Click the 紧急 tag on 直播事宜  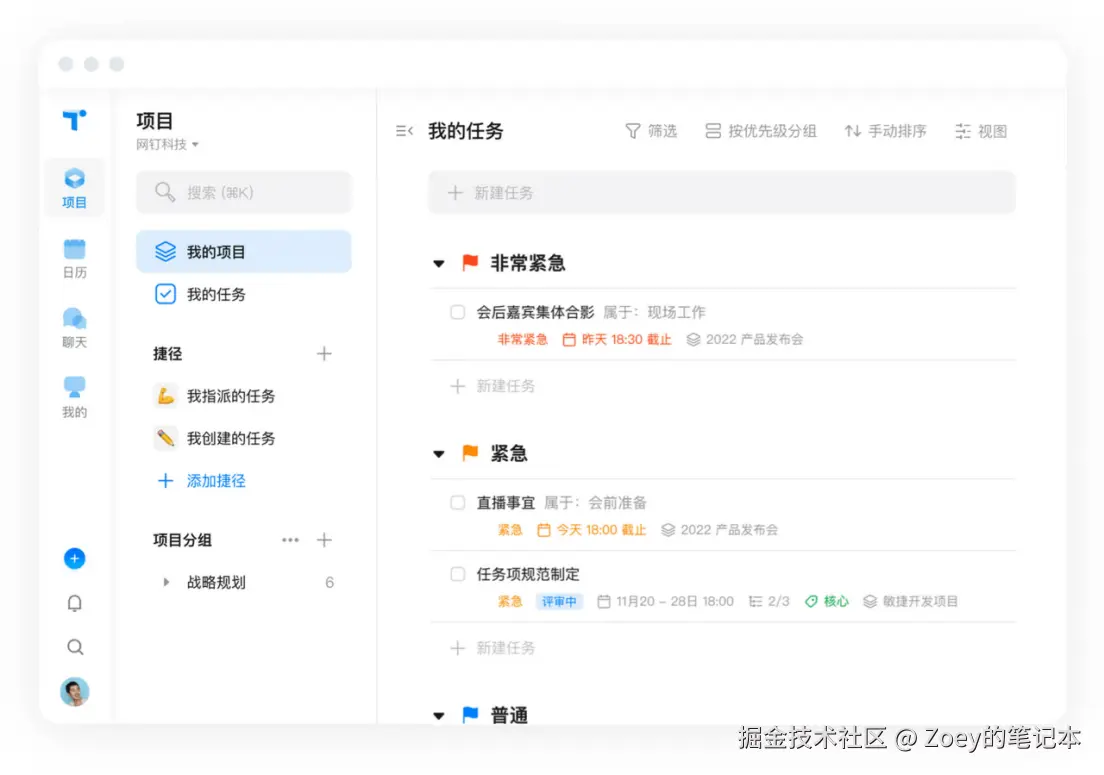[510, 530]
